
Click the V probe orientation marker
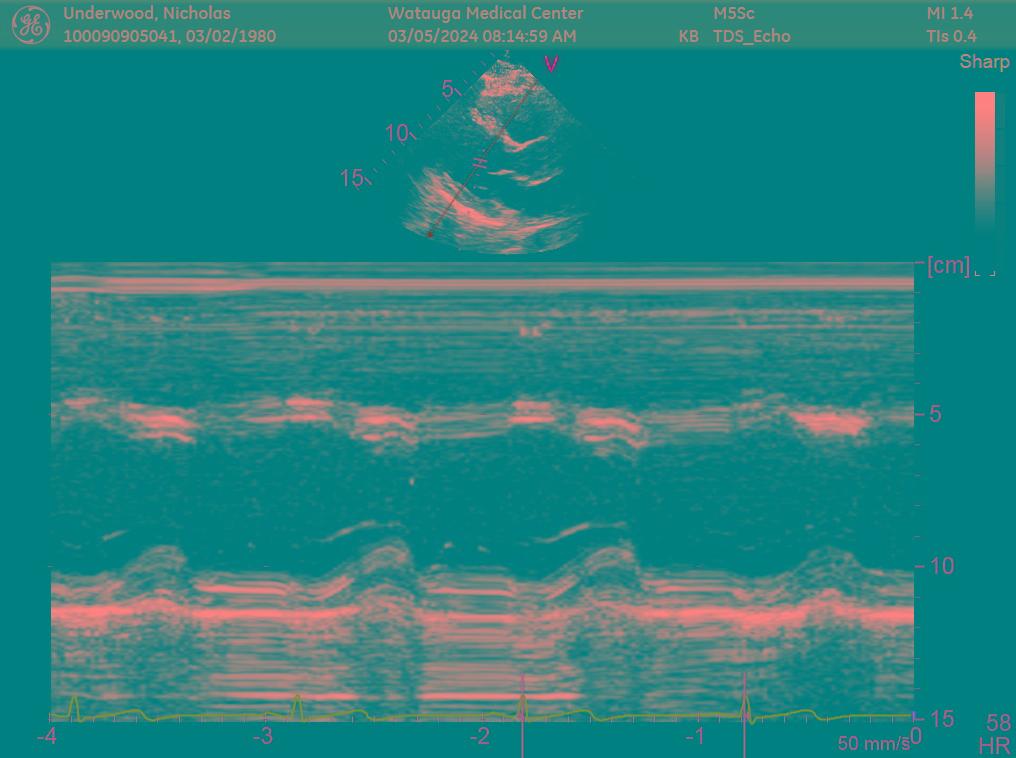(x=551, y=65)
